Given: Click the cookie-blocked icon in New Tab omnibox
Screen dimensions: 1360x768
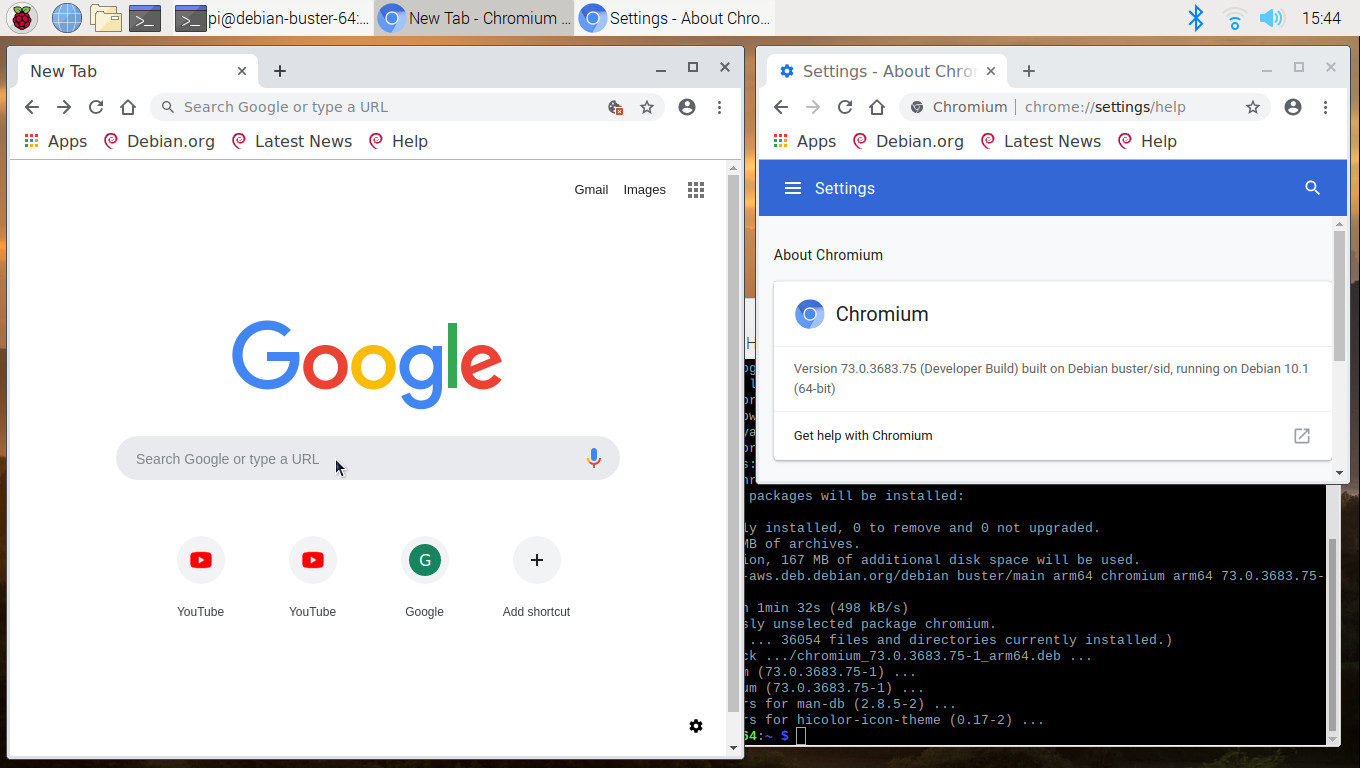Looking at the screenshot, I should (616, 107).
